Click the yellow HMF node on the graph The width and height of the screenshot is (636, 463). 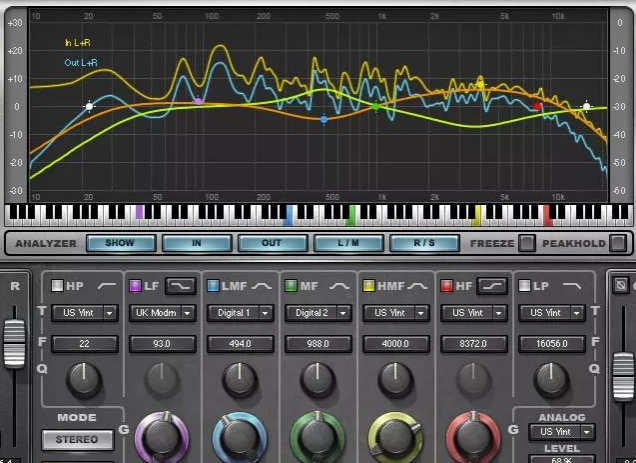coord(481,85)
